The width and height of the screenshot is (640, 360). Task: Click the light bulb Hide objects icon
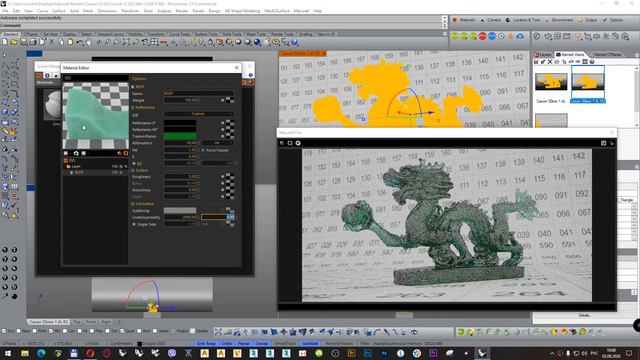pos(201,42)
